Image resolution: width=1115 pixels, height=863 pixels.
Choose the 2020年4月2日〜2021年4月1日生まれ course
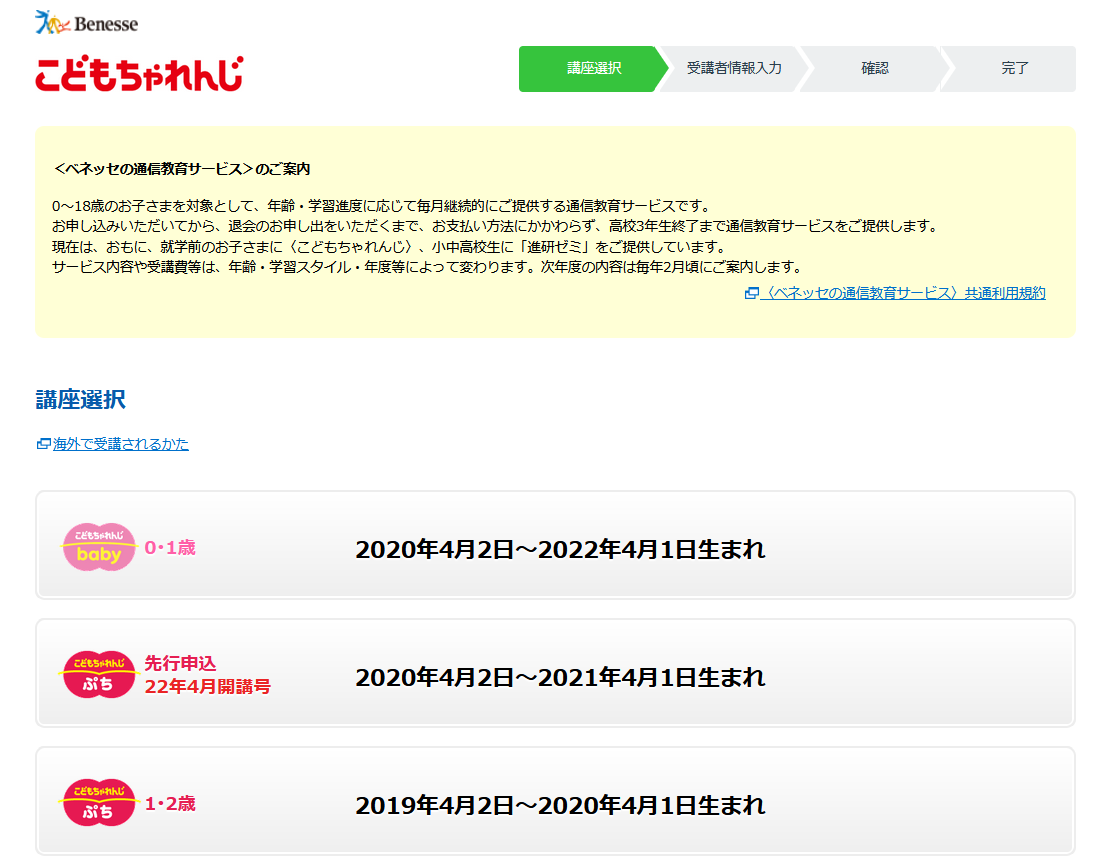click(555, 673)
